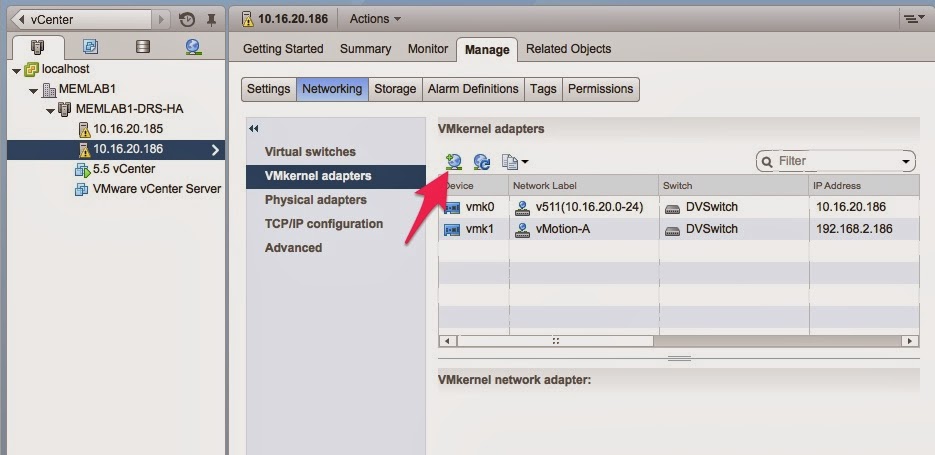Open the Tags sub-tab
The width and height of the screenshot is (935, 455).
pos(543,89)
